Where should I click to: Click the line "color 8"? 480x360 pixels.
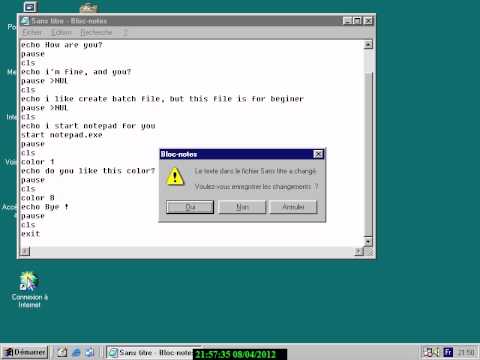click(x=38, y=198)
